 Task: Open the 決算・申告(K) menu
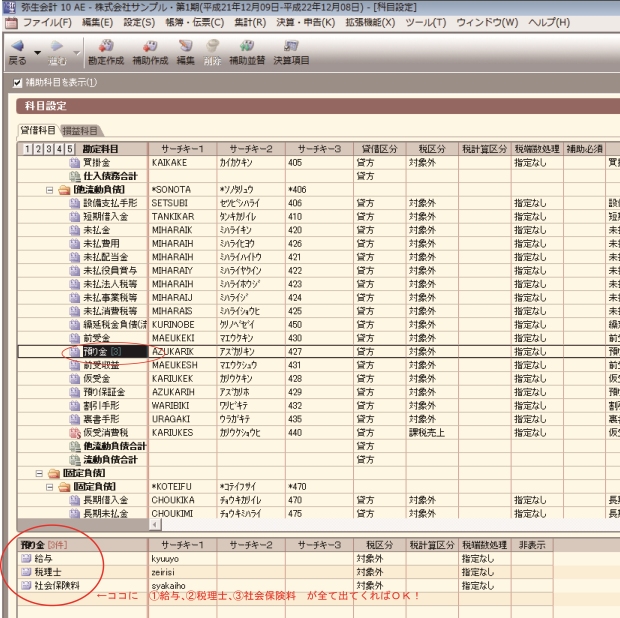[305, 23]
